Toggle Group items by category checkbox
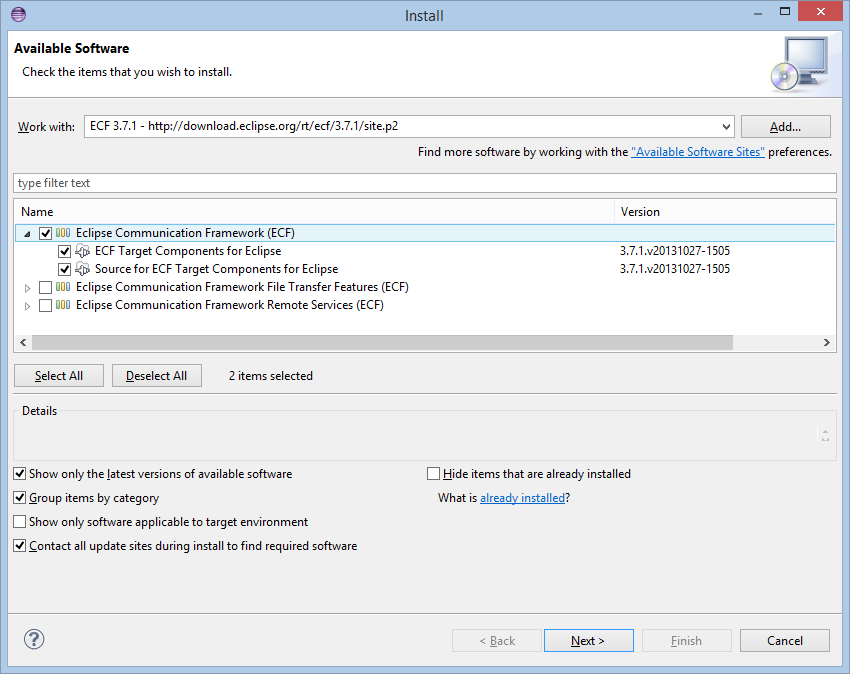This screenshot has width=850, height=674. coord(20,498)
